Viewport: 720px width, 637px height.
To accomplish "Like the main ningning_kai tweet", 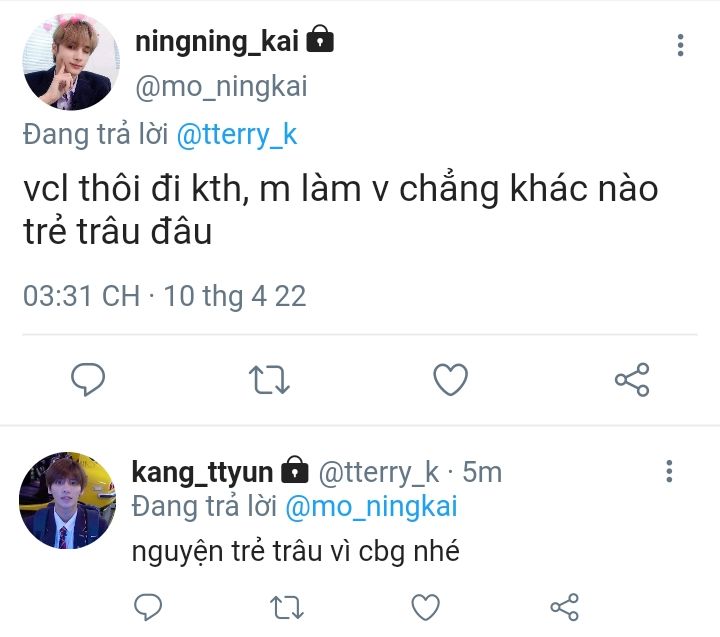I will point(451,379).
